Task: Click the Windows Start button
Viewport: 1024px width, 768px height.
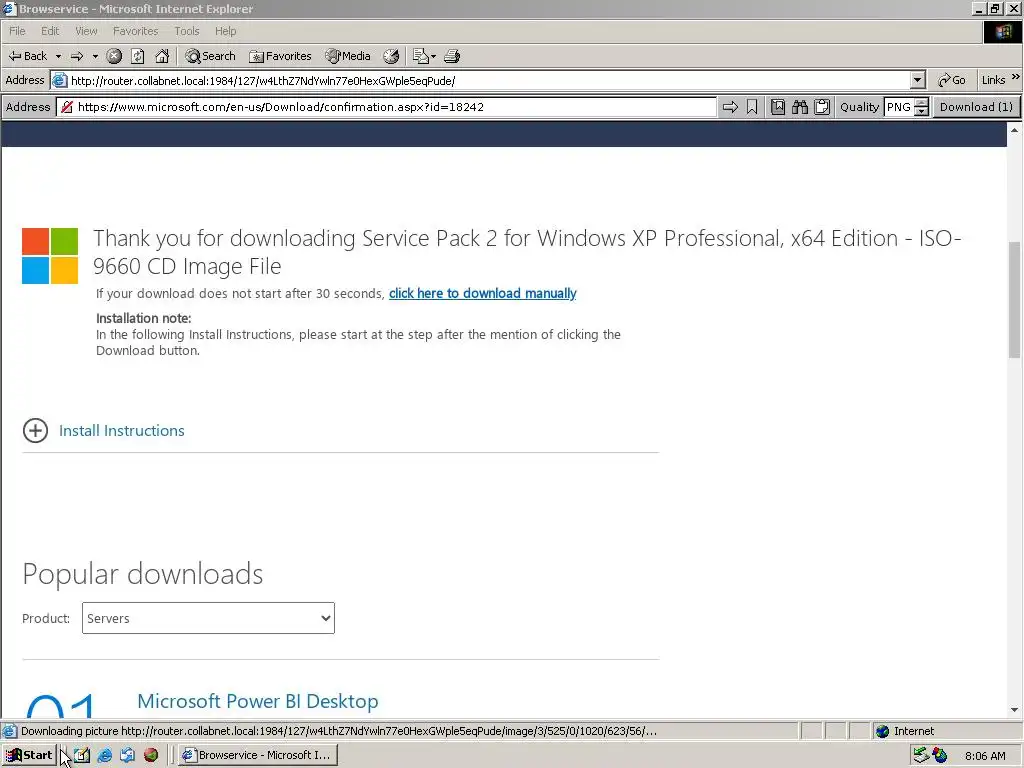Action: pos(29,755)
